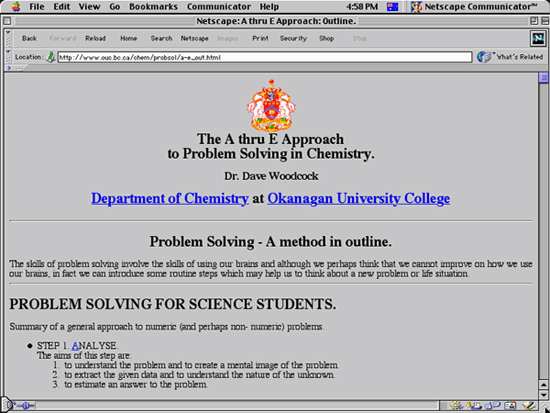Open the Bookmarks menu
The width and height of the screenshot is (550, 413).
(153, 7)
